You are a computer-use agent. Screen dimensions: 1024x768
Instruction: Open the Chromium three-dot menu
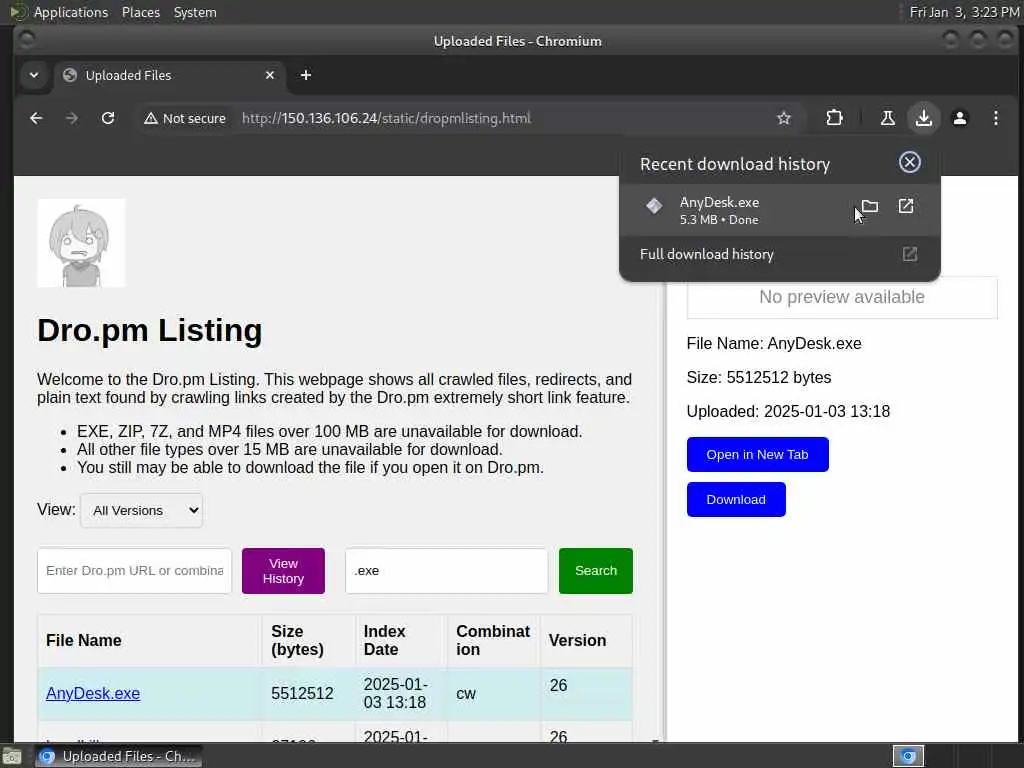(995, 118)
